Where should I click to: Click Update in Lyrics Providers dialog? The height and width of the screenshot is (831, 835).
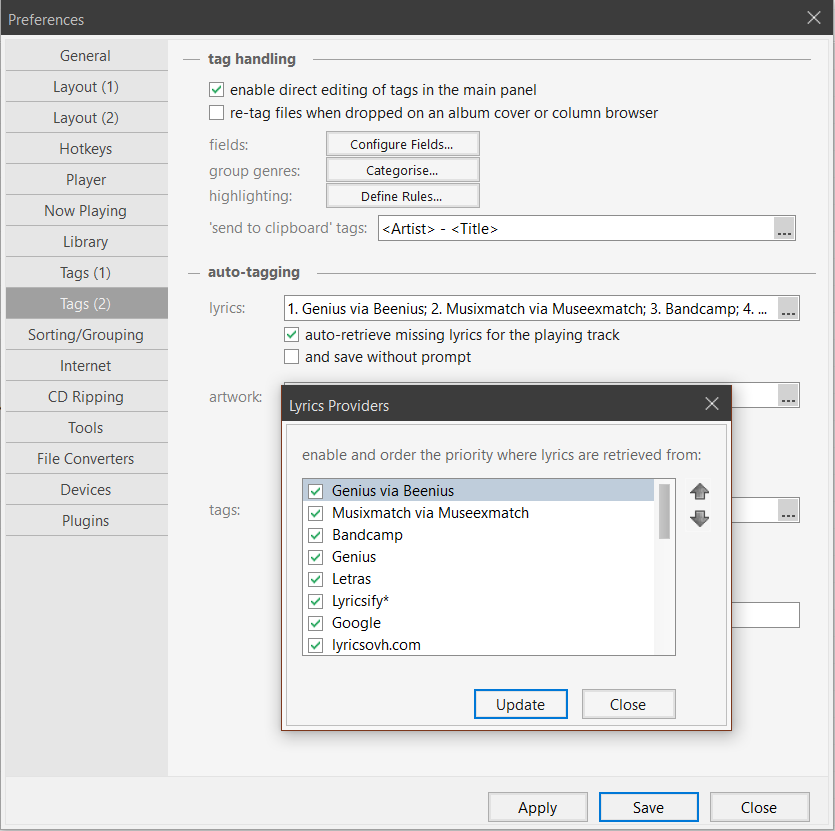520,704
